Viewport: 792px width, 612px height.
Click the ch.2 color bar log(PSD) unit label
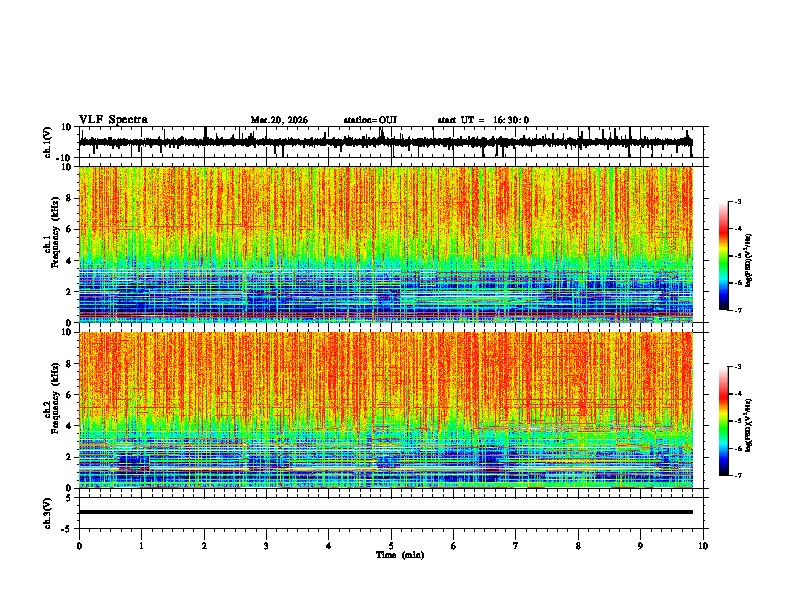click(749, 425)
